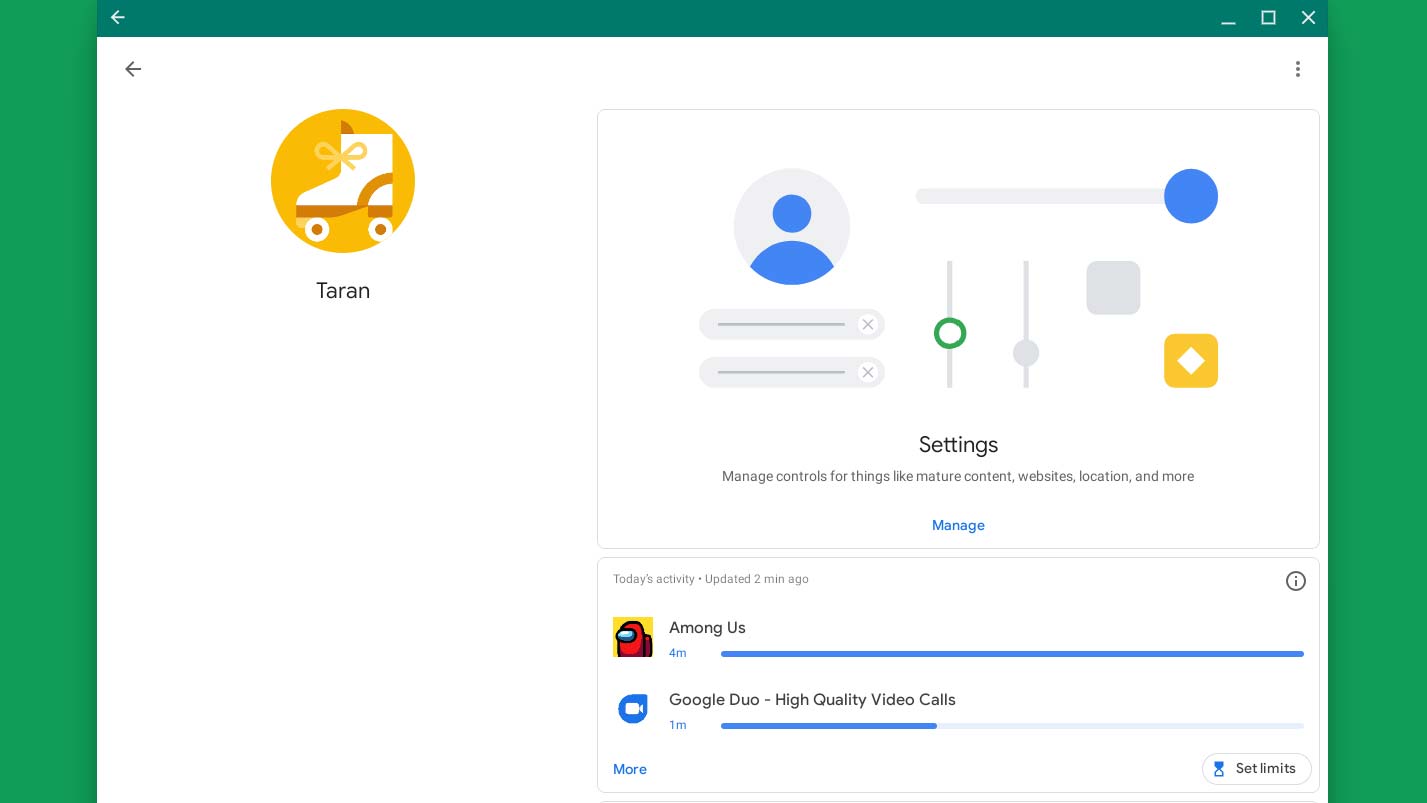Click the Settings card heading
Screen dimensions: 1427x803
tap(958, 444)
